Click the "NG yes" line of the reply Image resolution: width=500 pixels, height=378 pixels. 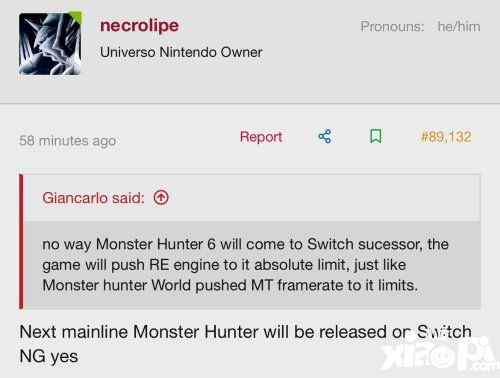tap(49, 356)
